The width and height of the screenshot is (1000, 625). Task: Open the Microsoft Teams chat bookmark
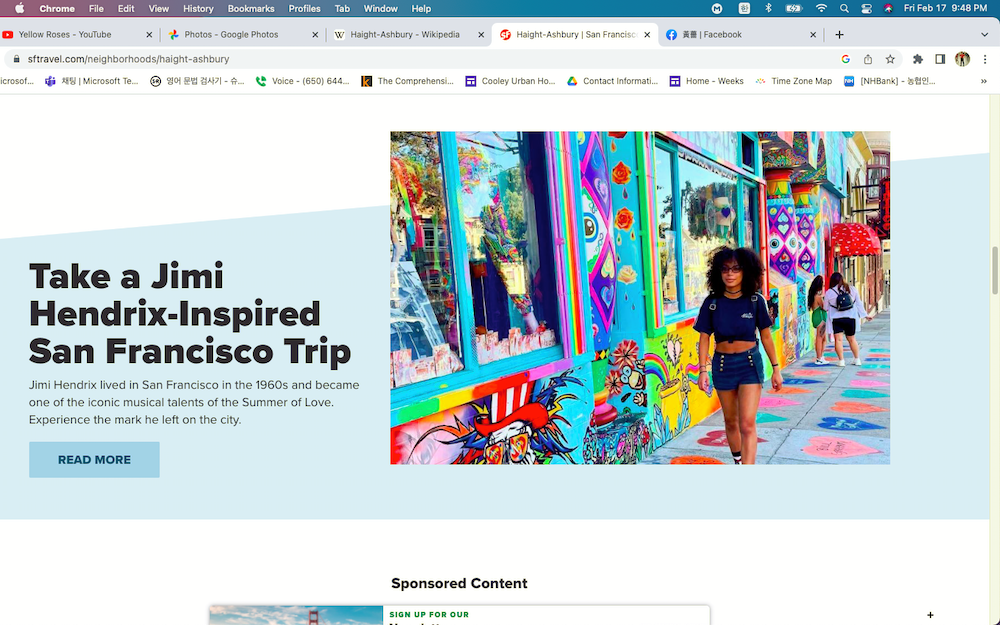tap(92, 81)
